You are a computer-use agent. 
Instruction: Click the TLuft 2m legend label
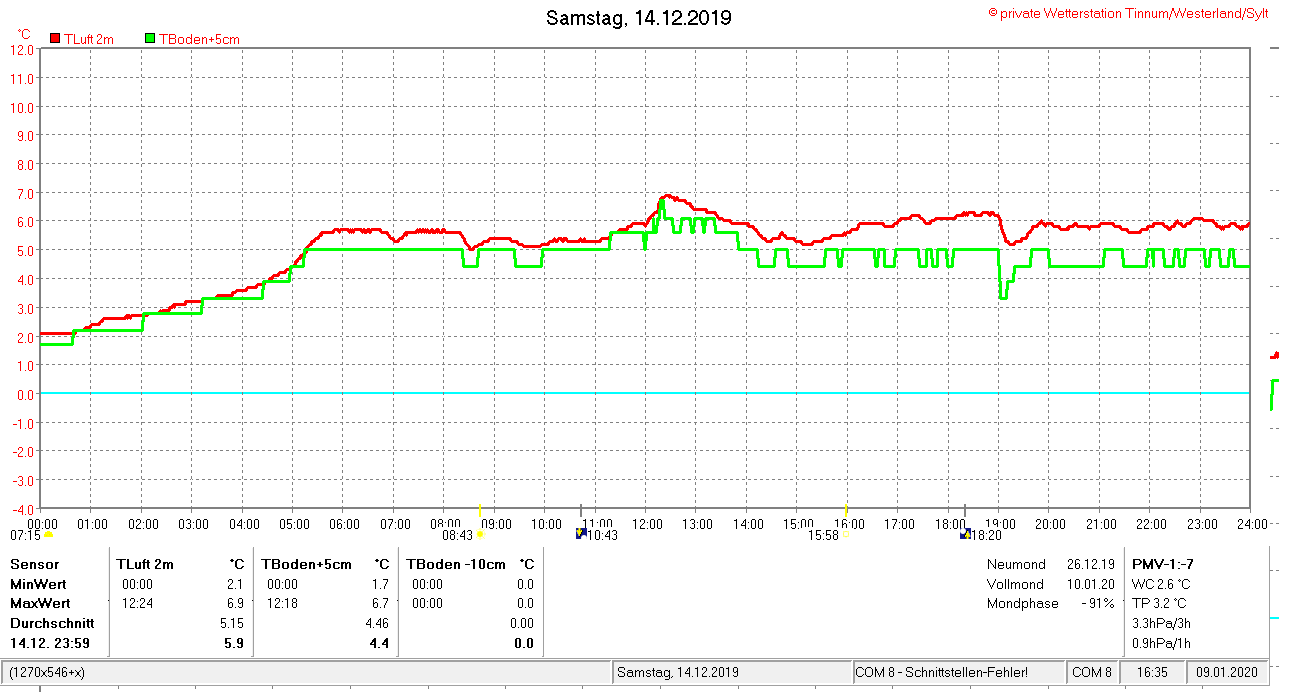[x=89, y=39]
